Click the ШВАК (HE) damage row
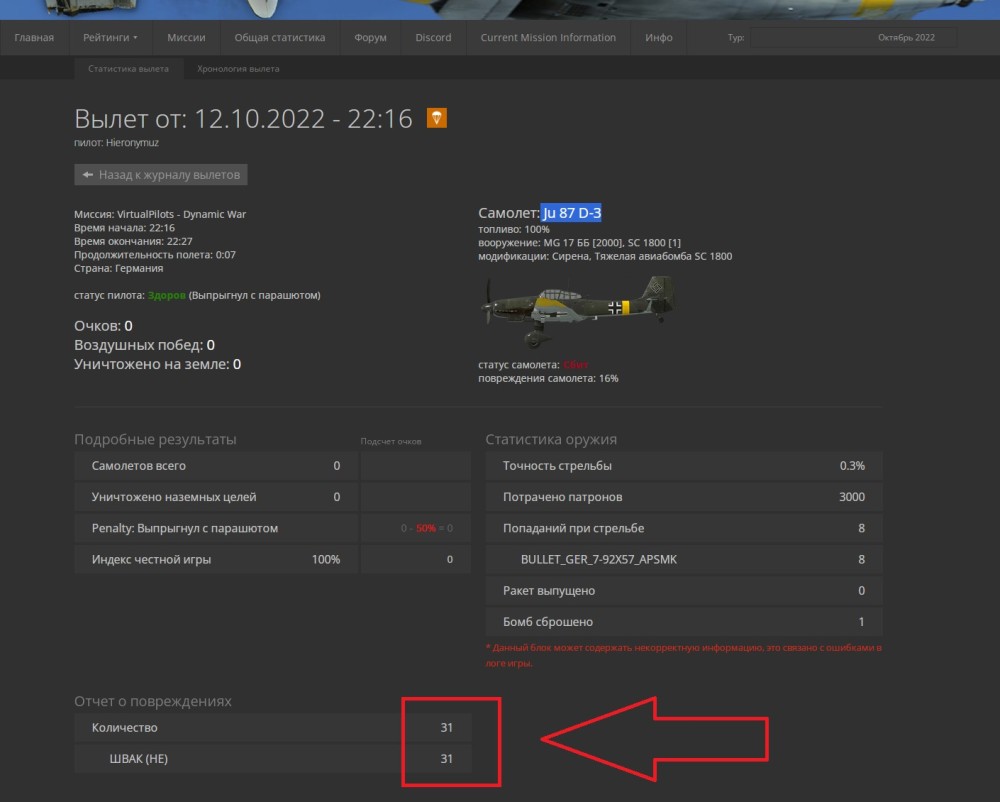This screenshot has height=802, width=1000. click(x=271, y=759)
